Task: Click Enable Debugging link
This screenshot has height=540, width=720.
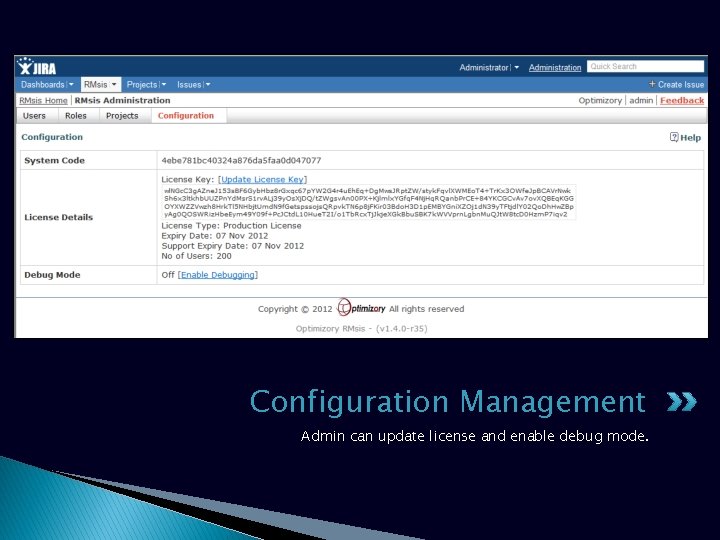Action: tap(218, 275)
